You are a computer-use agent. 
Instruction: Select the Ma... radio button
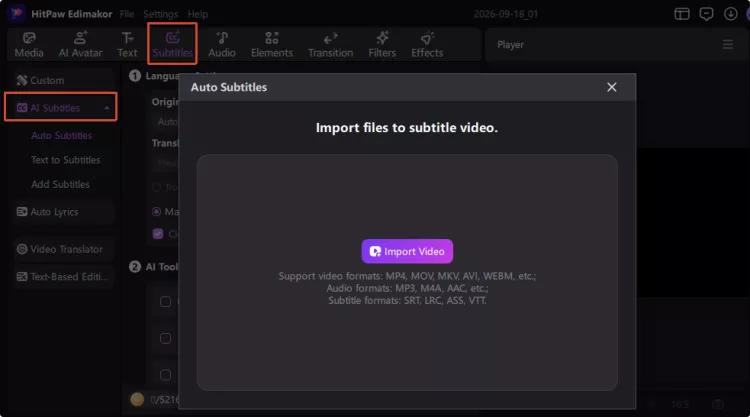click(x=156, y=211)
